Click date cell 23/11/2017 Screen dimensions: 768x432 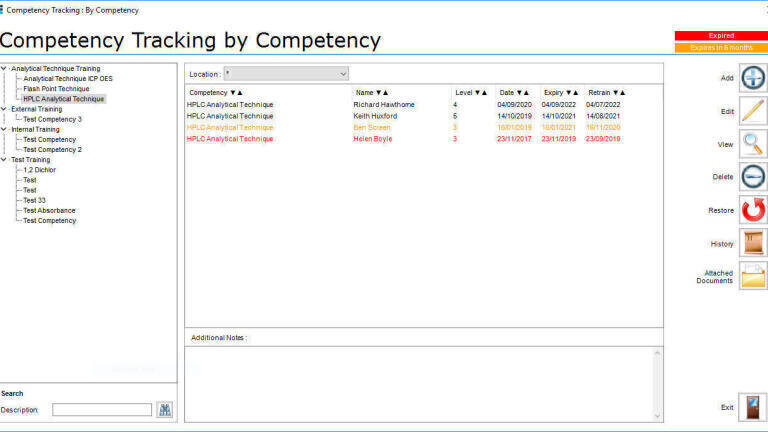(x=514, y=139)
